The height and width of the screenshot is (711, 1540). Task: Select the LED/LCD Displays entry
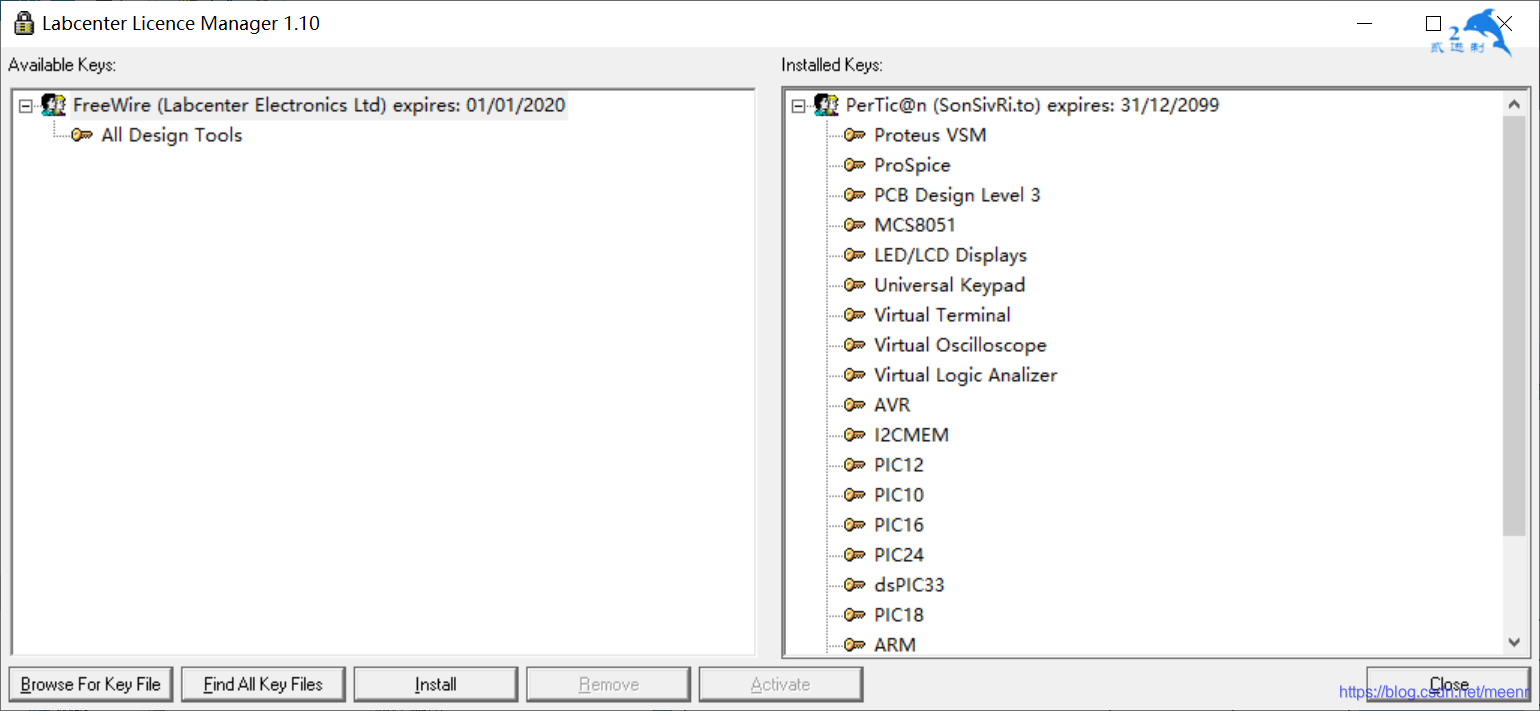coord(950,255)
